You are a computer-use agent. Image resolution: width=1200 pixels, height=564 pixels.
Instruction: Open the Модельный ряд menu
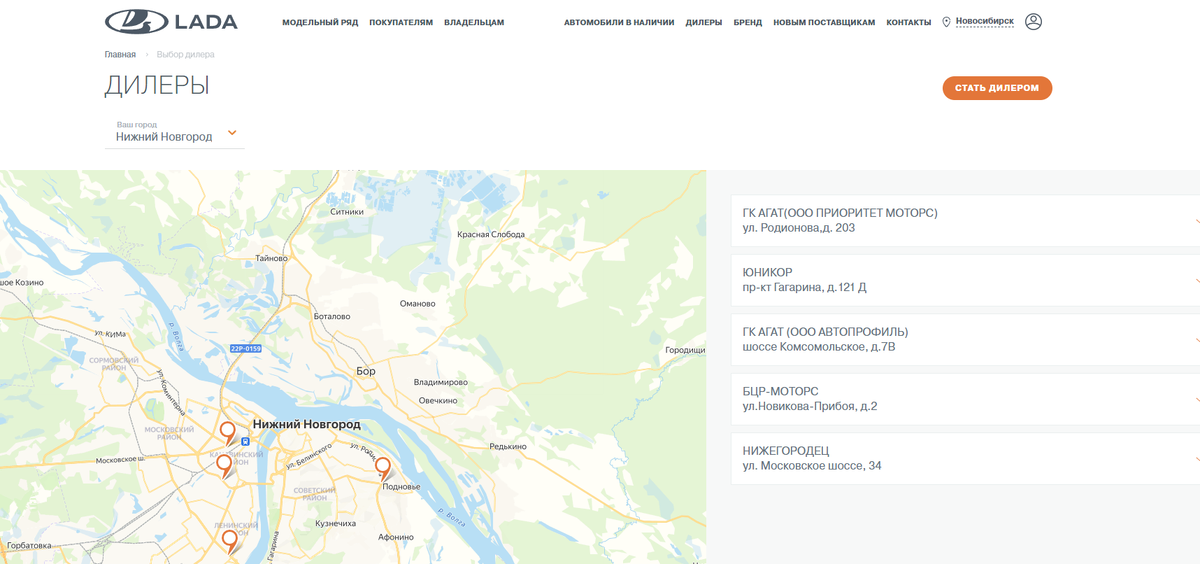(320, 22)
